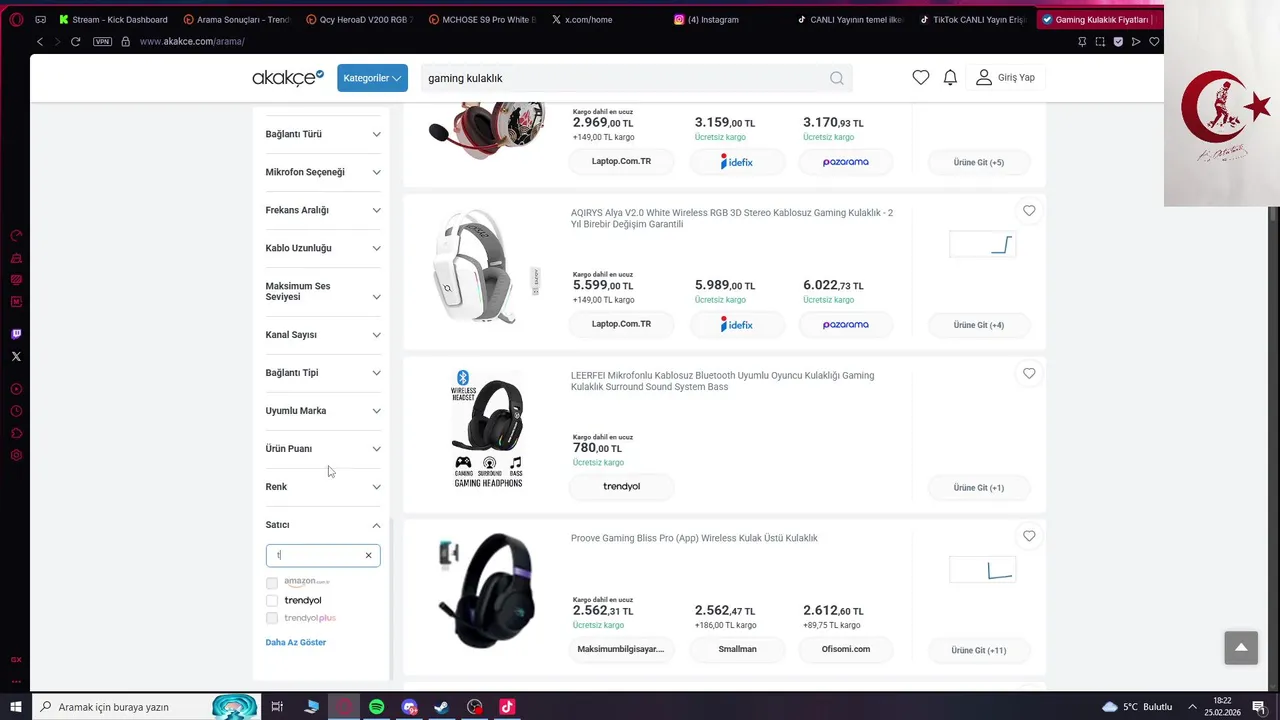Open AQIRYS Alya product title link

732,219
